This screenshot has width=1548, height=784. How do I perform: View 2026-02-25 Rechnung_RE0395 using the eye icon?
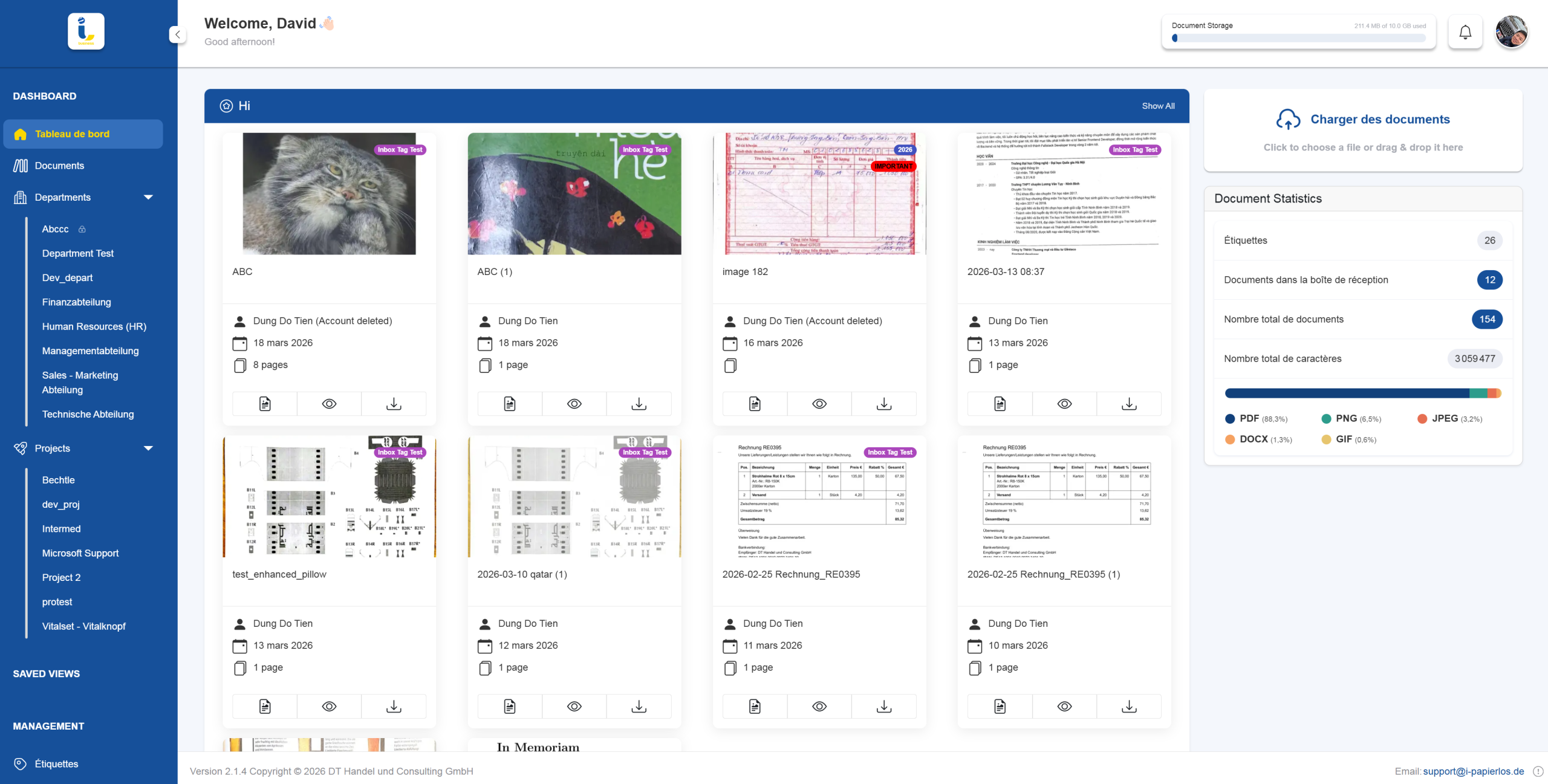coord(819,706)
